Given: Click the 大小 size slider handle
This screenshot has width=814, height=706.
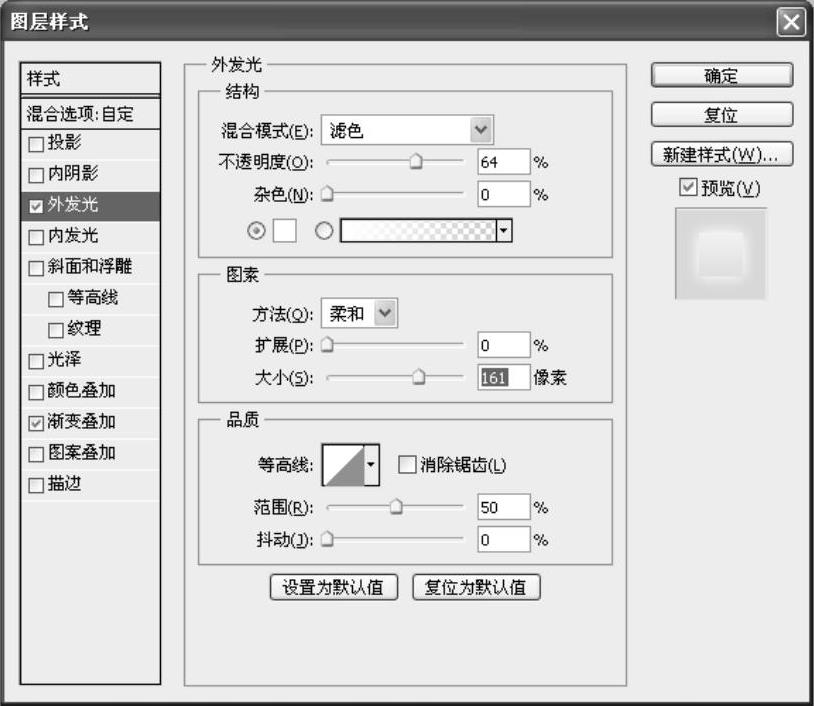Looking at the screenshot, I should tap(418, 376).
